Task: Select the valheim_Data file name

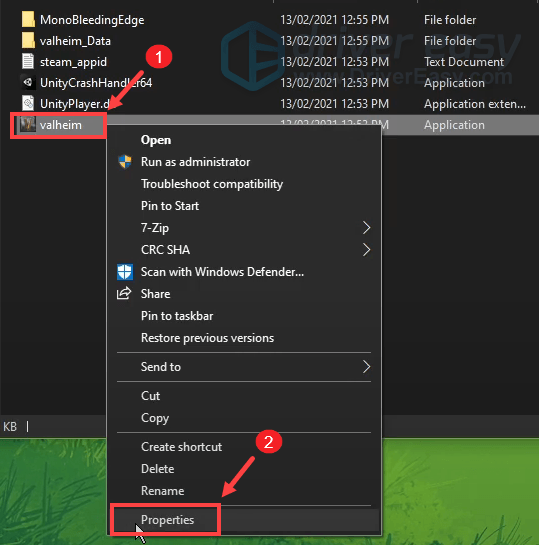Action: [x=75, y=41]
